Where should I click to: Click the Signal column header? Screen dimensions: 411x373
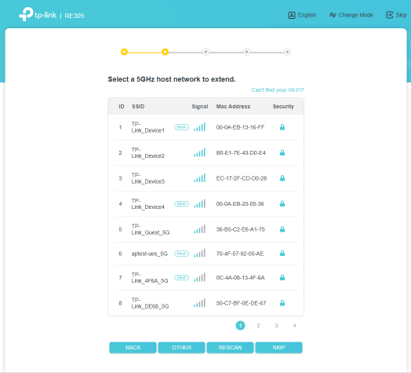tap(200, 107)
